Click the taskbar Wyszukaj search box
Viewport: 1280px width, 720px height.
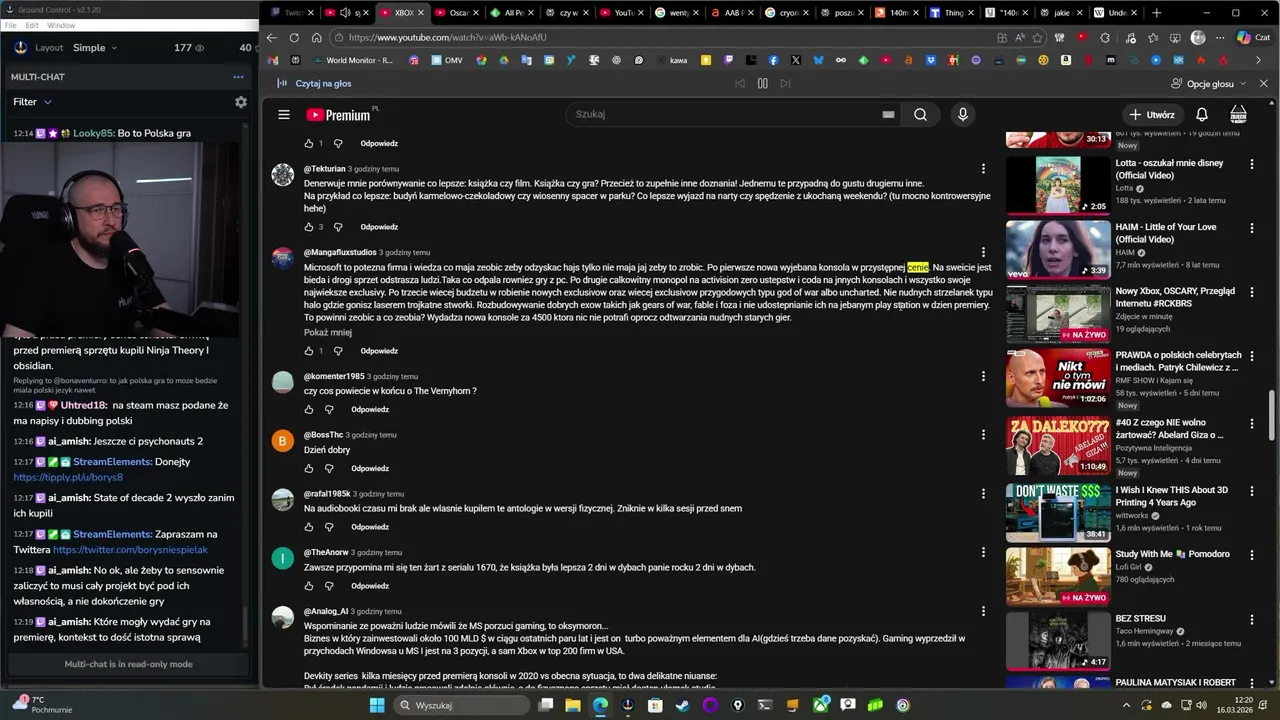[x=461, y=705]
